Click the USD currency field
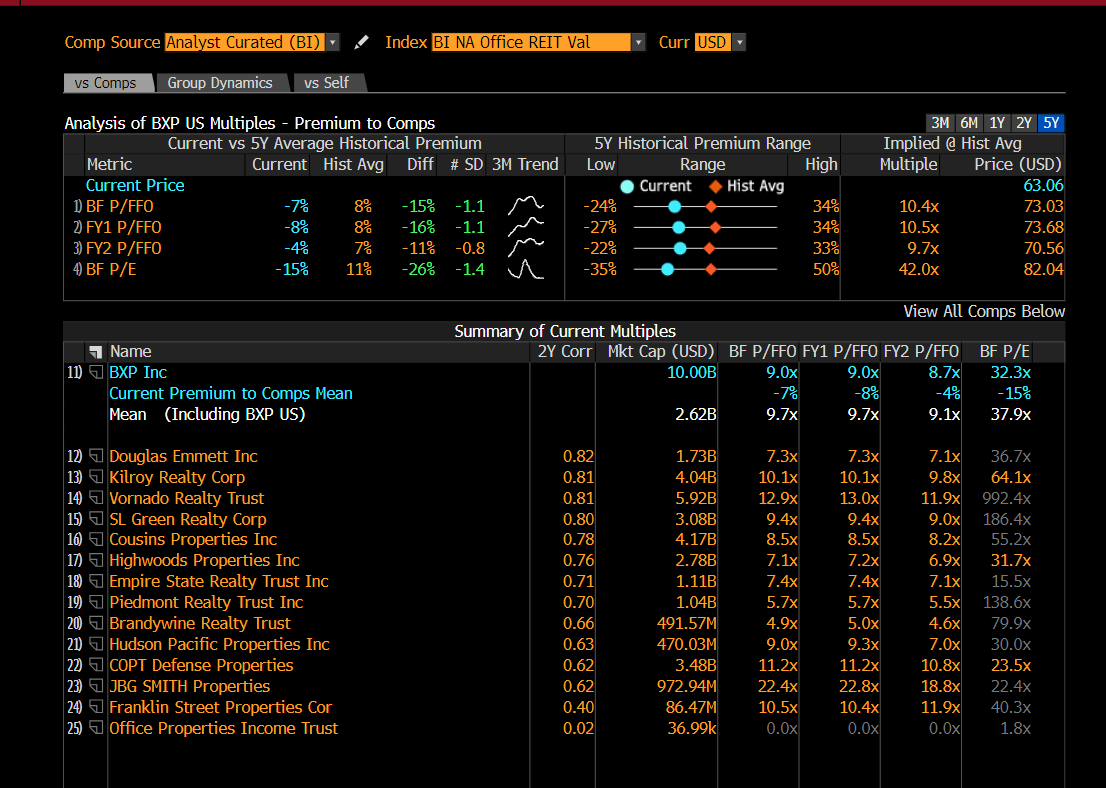This screenshot has width=1106, height=788. pyautogui.click(x=712, y=42)
